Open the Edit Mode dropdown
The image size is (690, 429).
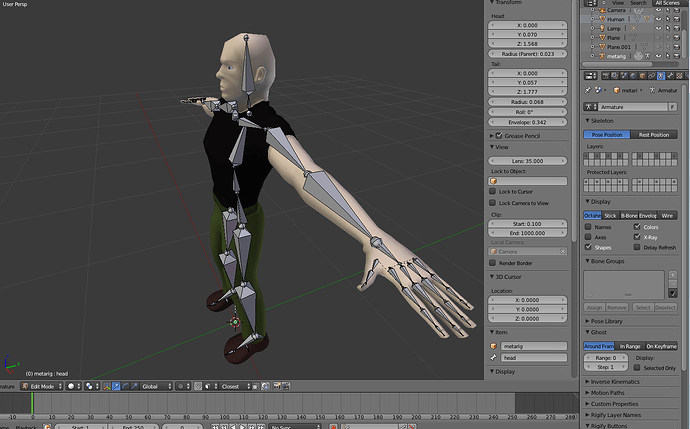[x=42, y=386]
